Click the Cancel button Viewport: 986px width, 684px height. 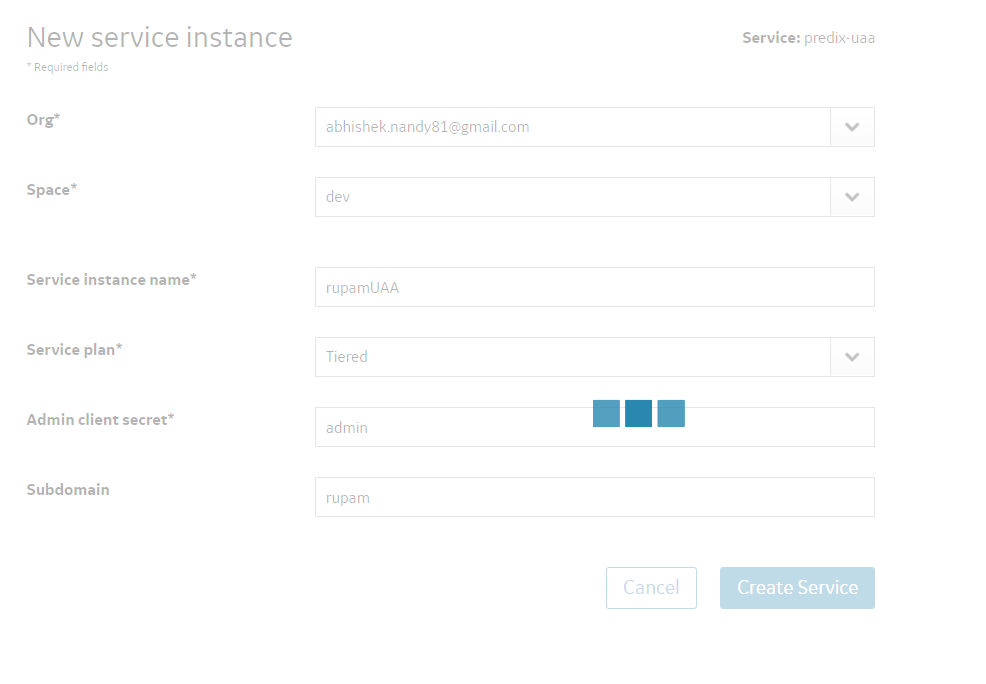coord(651,588)
